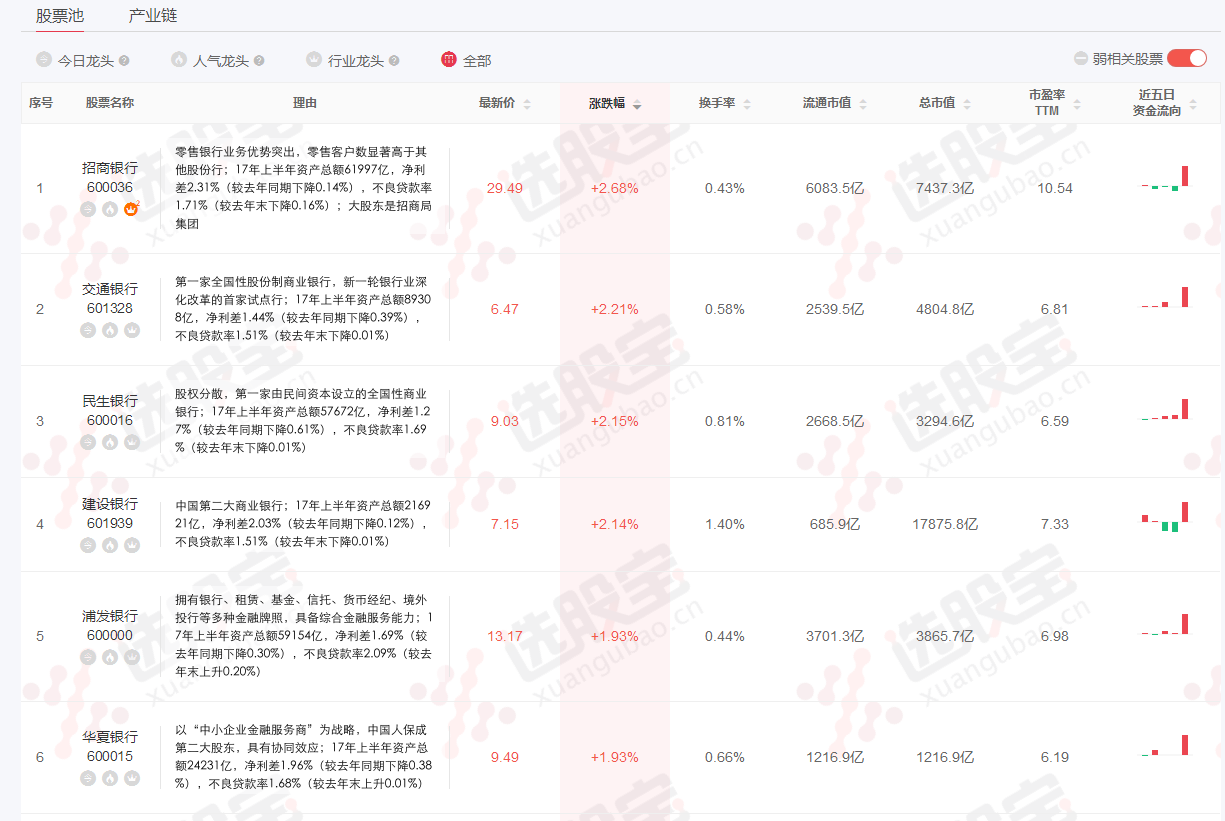Click 交通银行's five-day fund flow chart

click(x=1165, y=297)
